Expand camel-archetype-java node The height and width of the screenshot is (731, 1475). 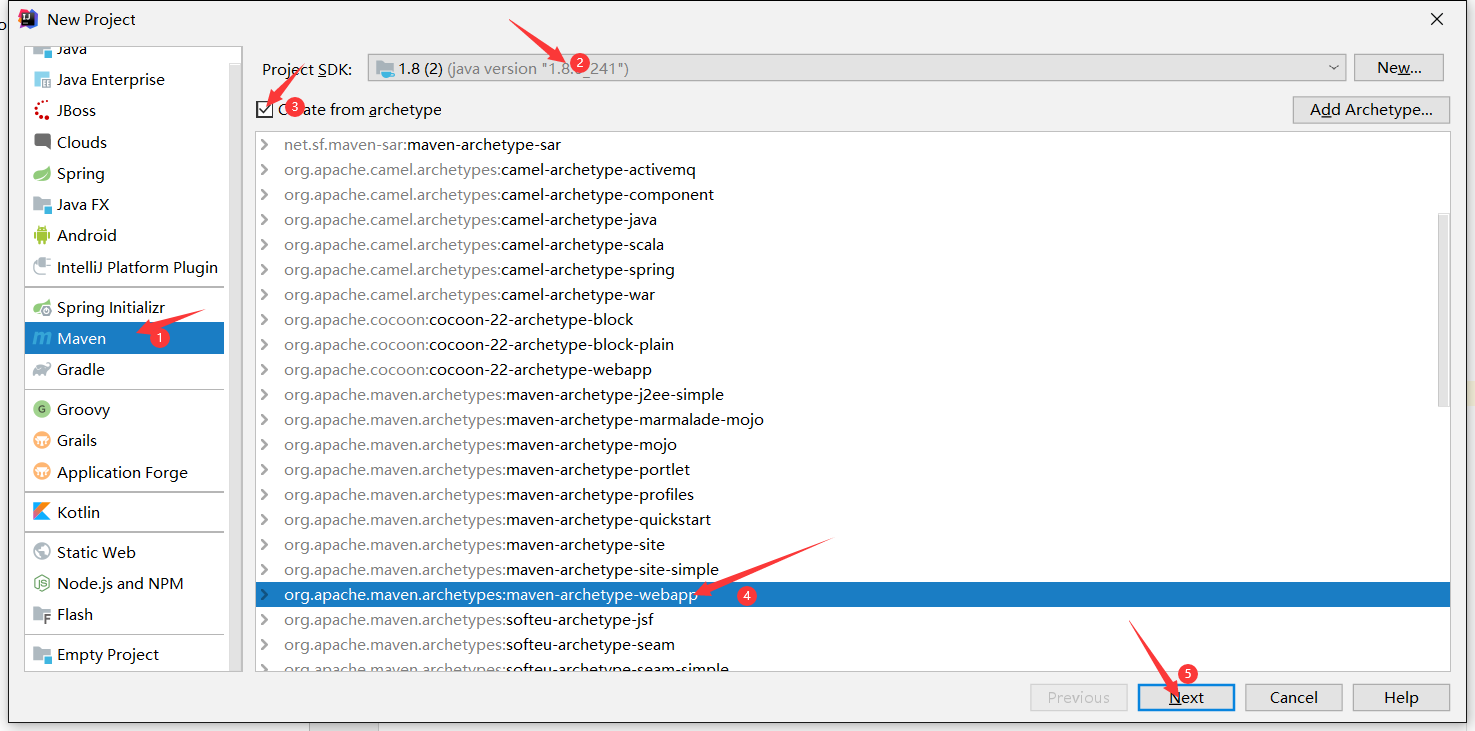[x=265, y=220]
